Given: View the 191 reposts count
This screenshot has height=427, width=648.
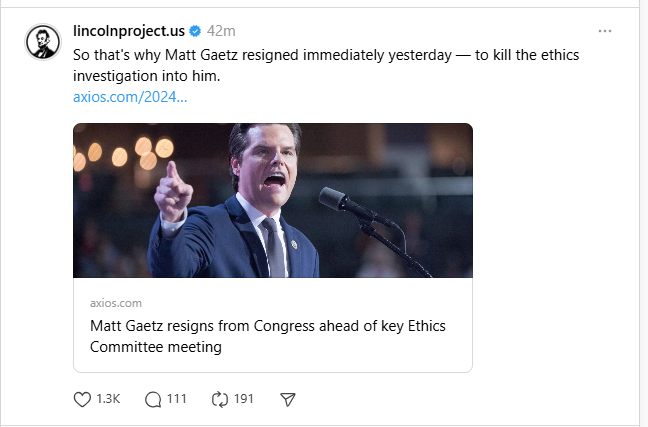Looking at the screenshot, I should click(x=243, y=399).
